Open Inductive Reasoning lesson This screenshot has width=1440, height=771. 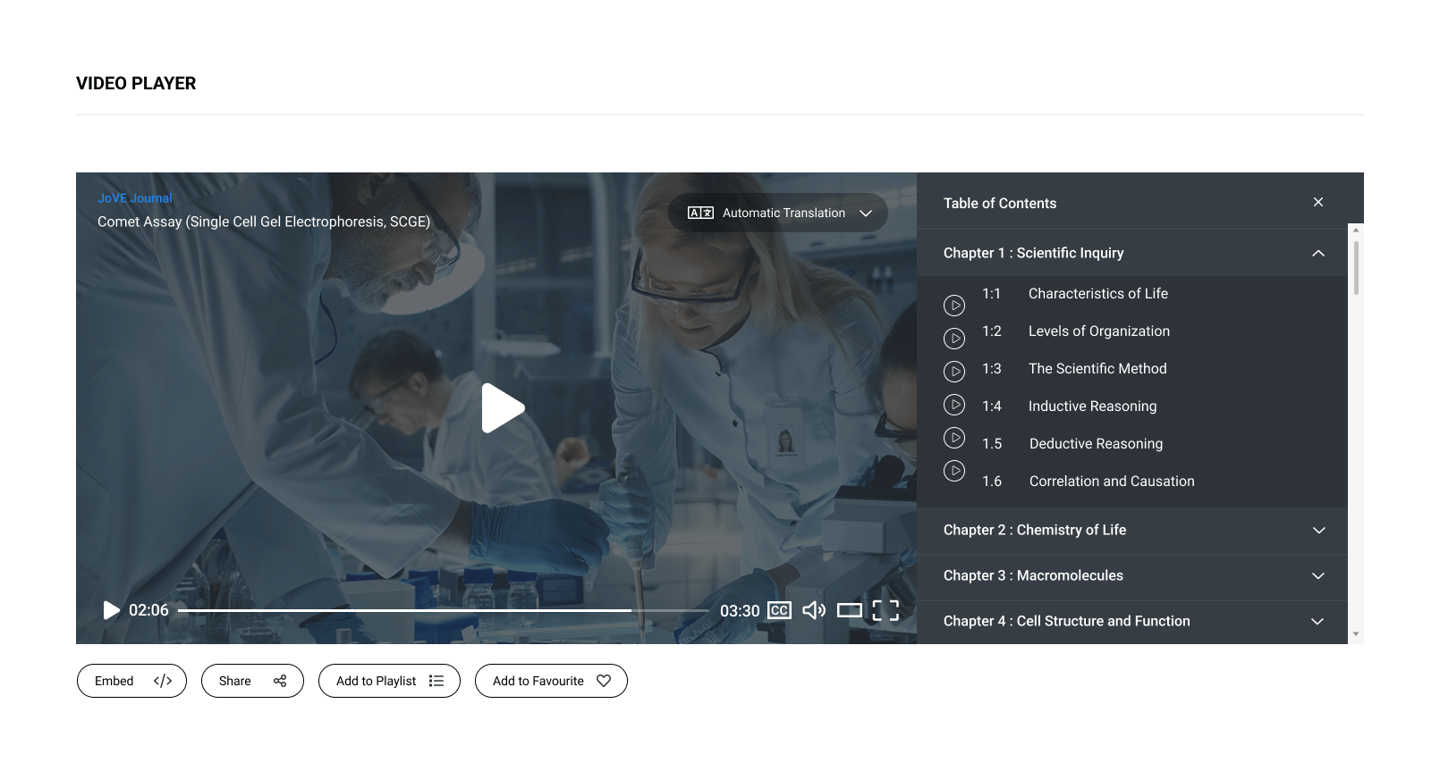(x=1092, y=406)
